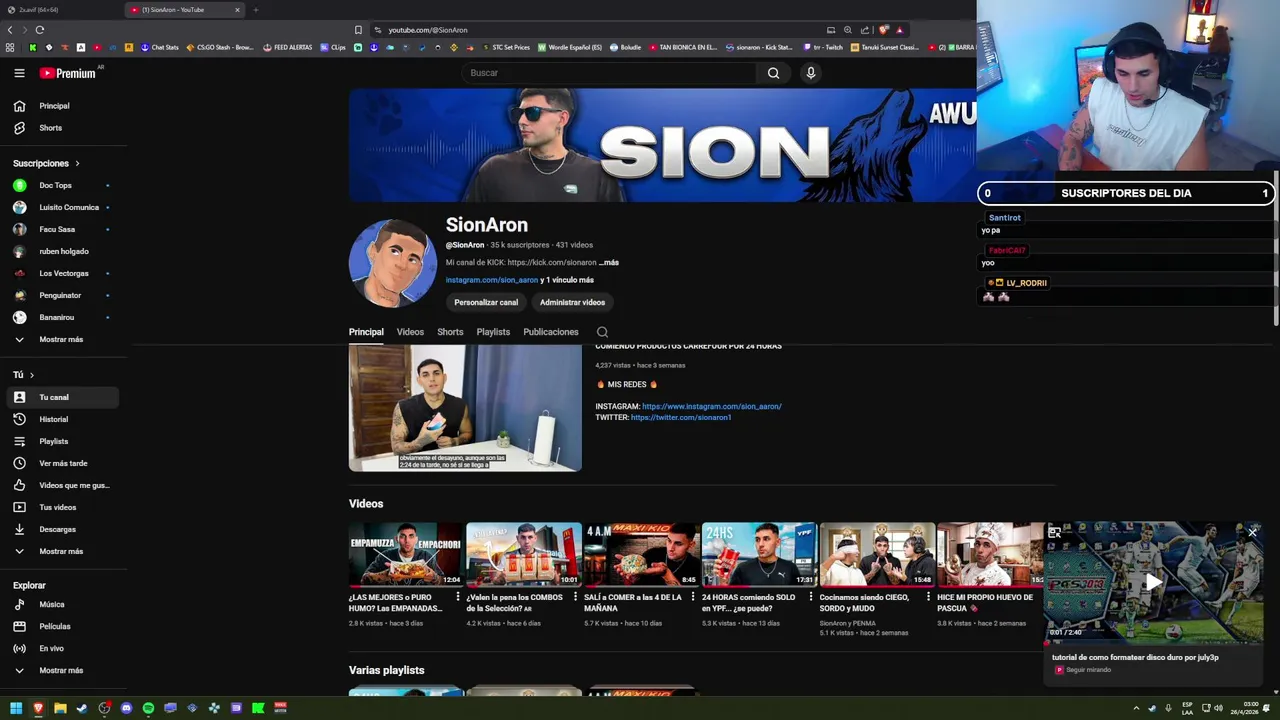1280x720 pixels.
Task: Open Spotify from the taskbar
Action: click(148, 708)
